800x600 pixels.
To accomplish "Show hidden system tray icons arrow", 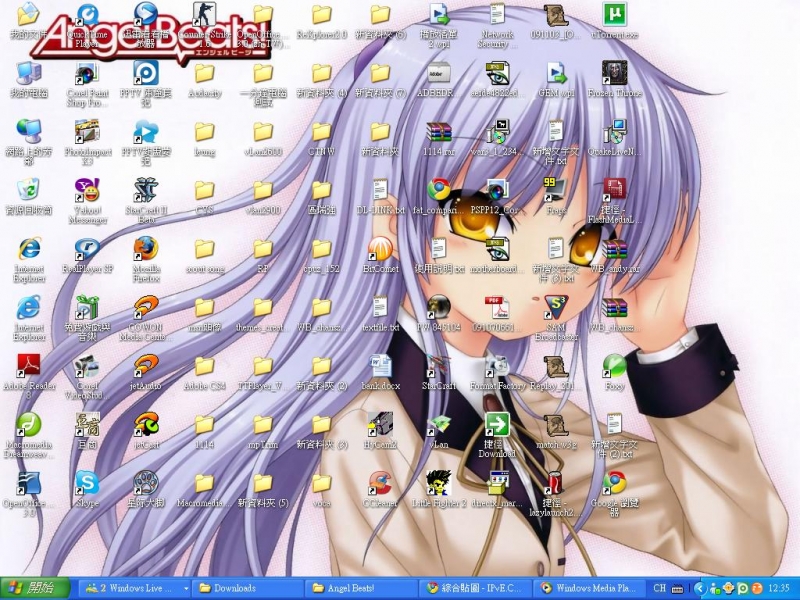I will [x=700, y=588].
